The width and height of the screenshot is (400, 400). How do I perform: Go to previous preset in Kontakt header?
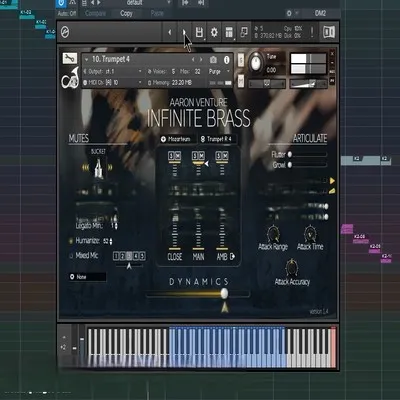pyautogui.click(x=170, y=32)
